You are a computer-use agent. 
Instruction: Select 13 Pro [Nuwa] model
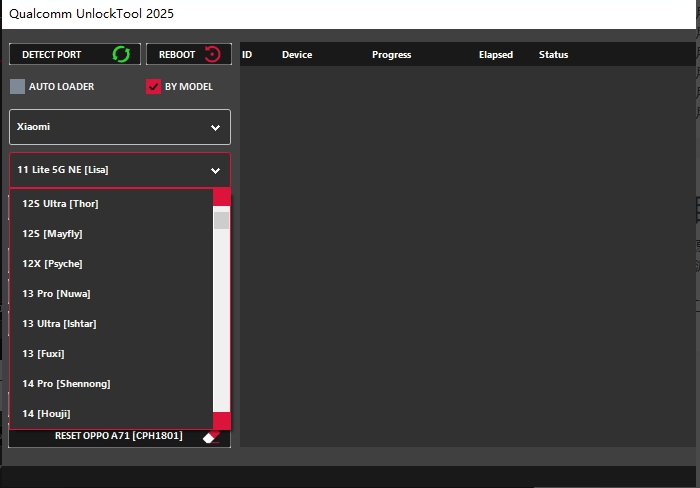click(111, 293)
